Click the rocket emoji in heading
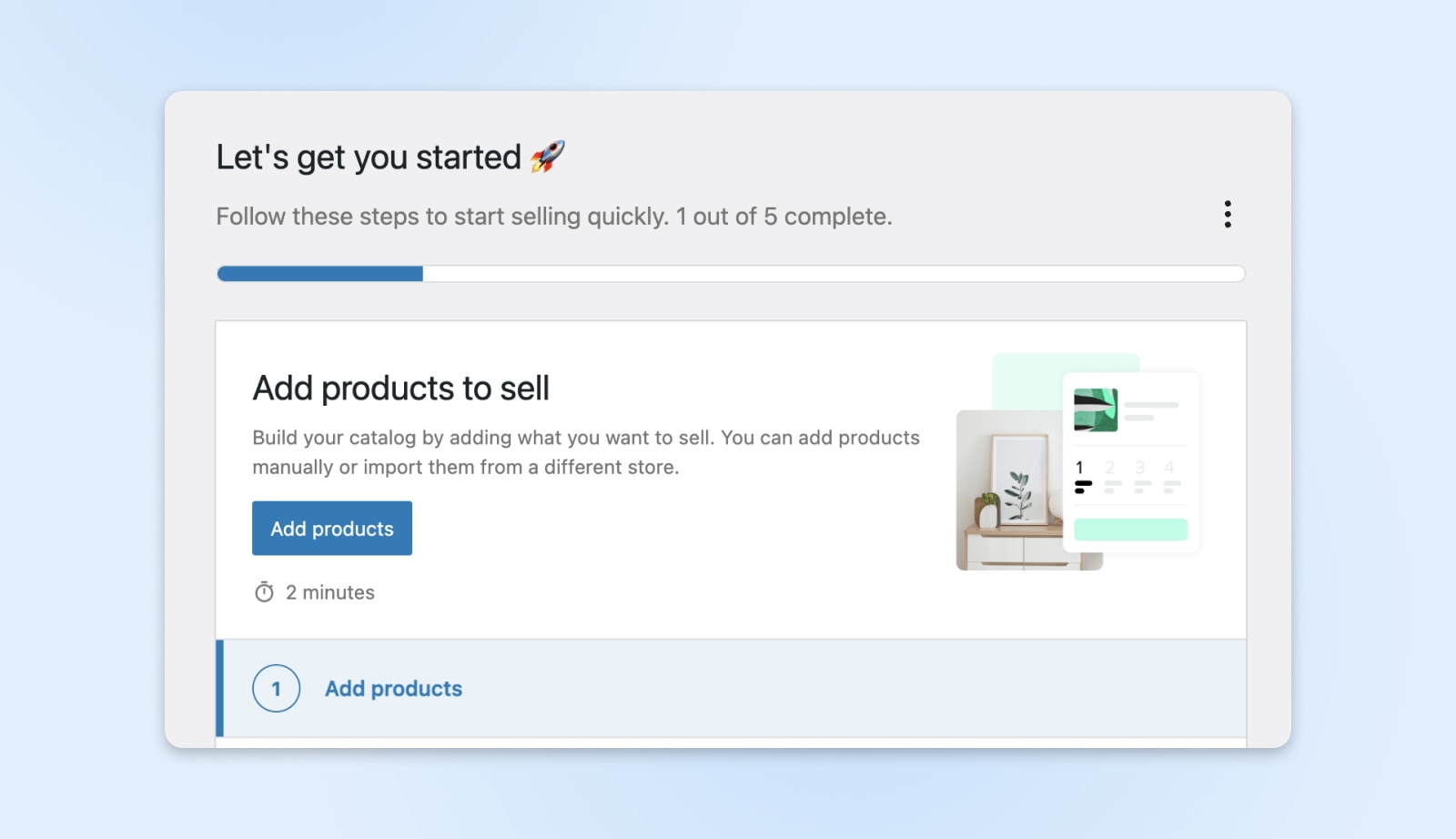 547,157
